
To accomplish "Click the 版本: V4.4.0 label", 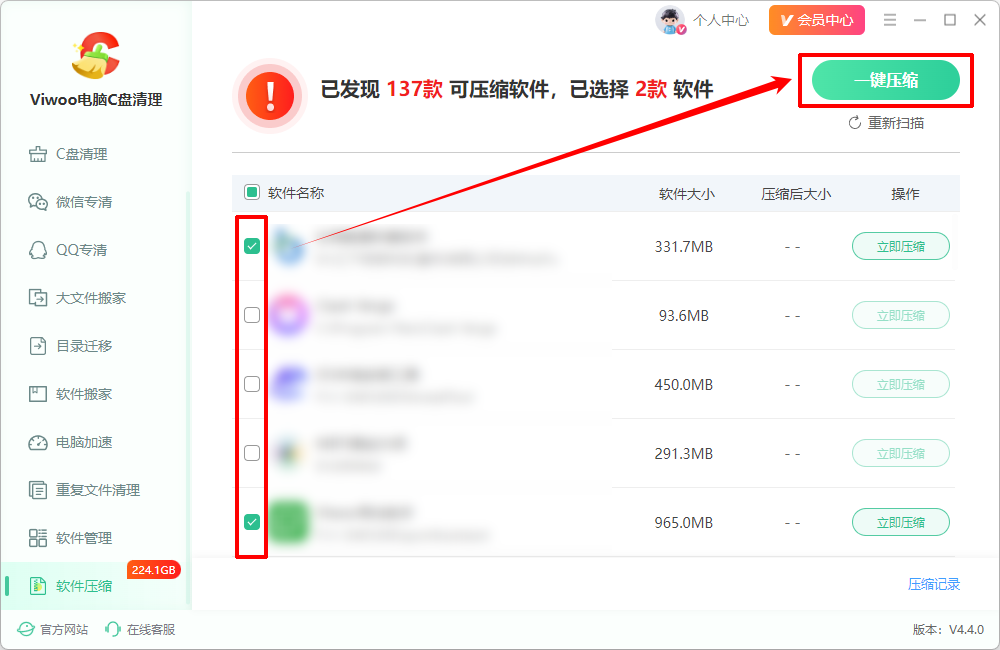I will (948, 630).
